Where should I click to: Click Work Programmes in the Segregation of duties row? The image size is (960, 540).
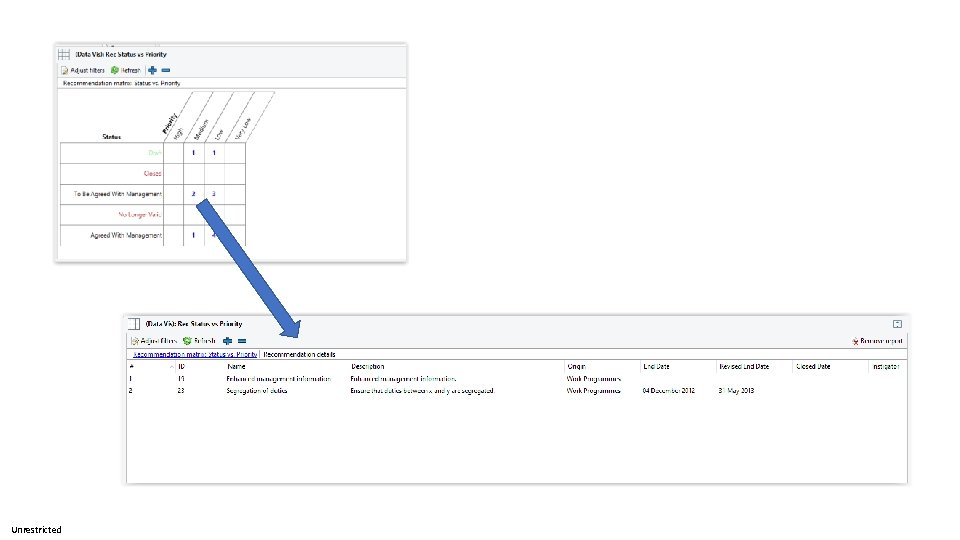point(593,391)
